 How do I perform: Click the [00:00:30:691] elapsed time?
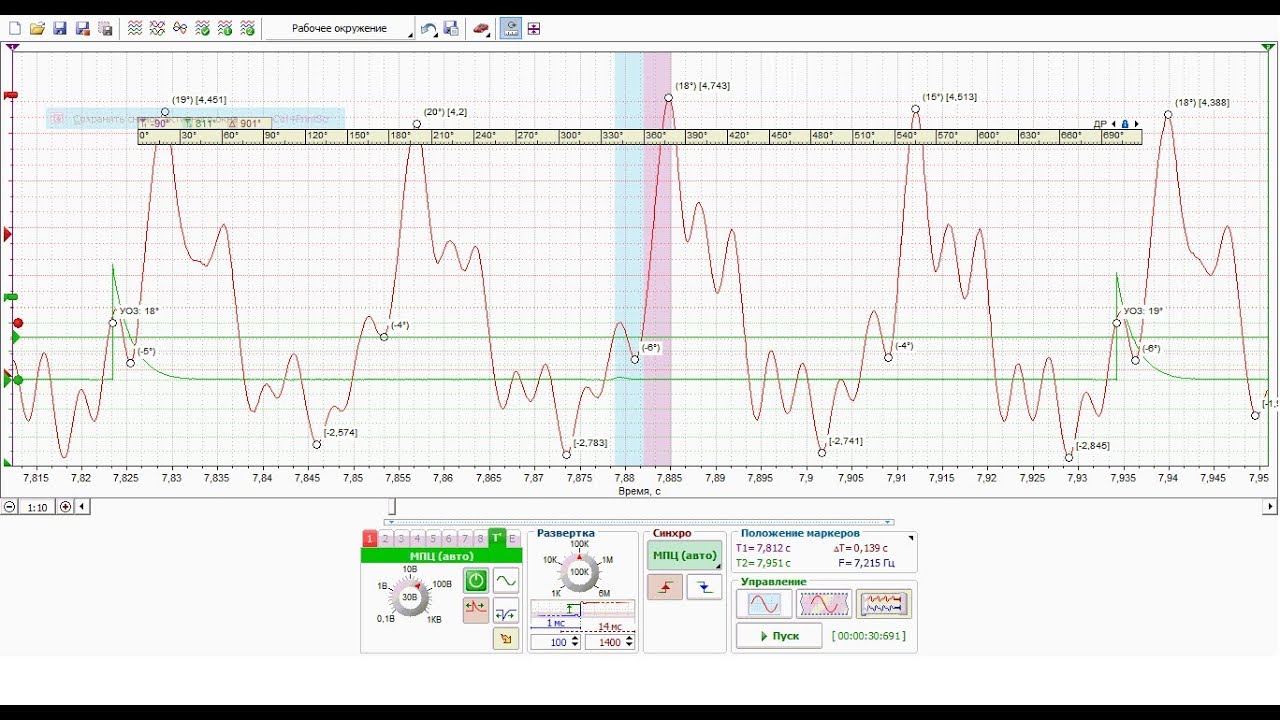tap(868, 636)
